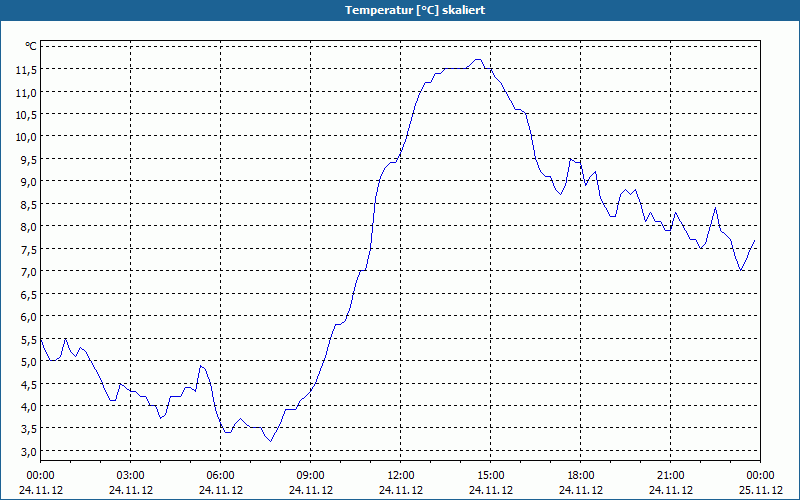The height and width of the screenshot is (500, 800).
Task: Click the curve's last data point near midnight
Action: [x=754, y=241]
